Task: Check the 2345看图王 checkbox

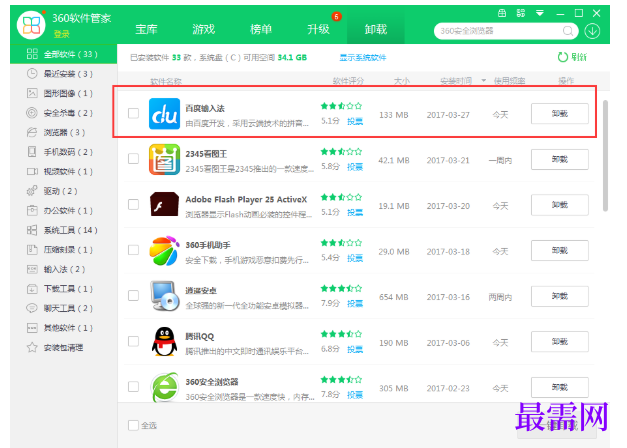Action: (134, 159)
